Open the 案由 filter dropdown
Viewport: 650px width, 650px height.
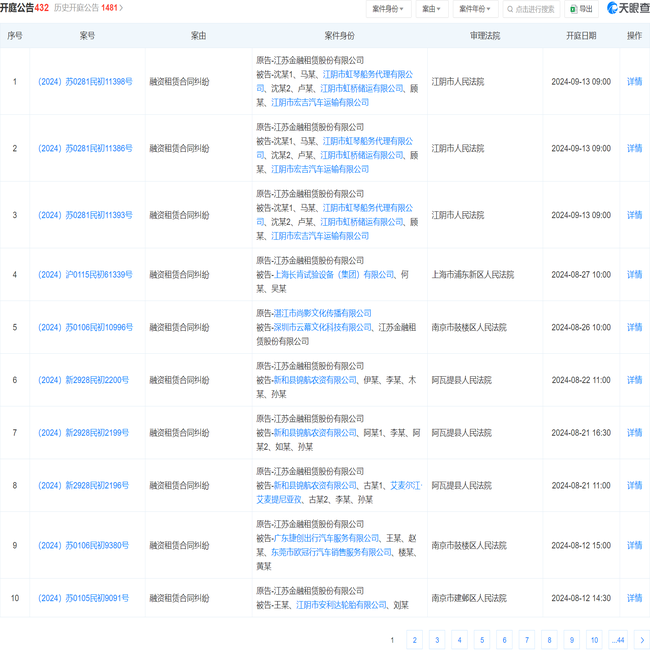point(432,9)
